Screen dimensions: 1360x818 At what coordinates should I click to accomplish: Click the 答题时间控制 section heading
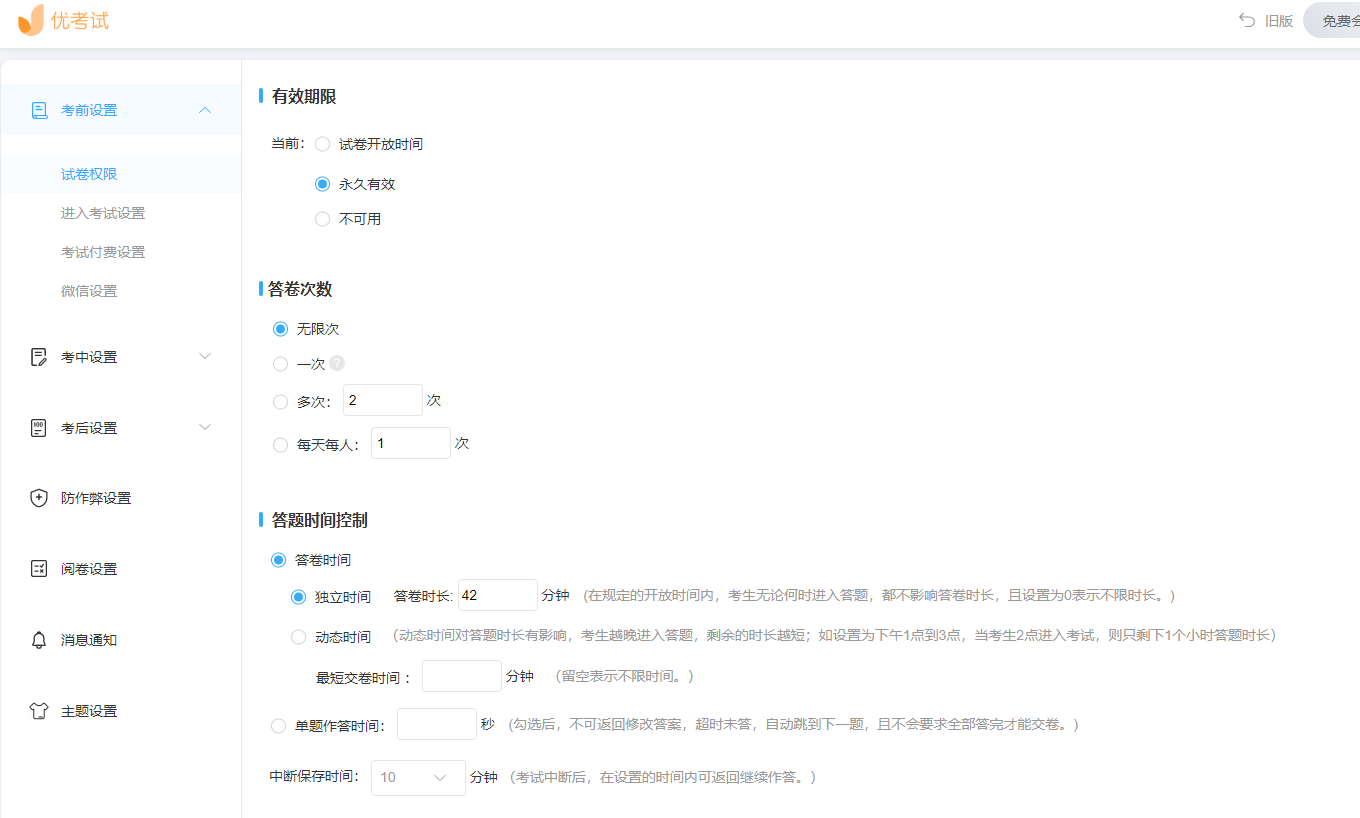320,520
